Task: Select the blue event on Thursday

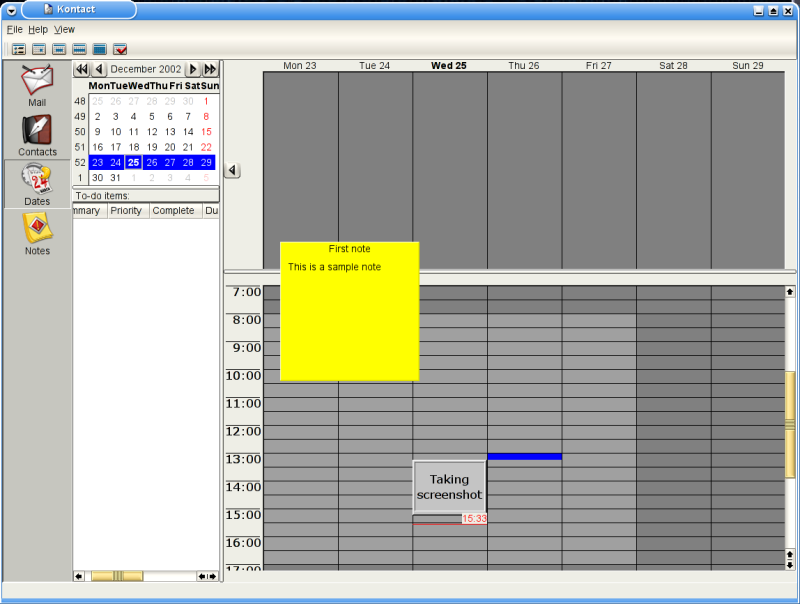Action: click(524, 457)
